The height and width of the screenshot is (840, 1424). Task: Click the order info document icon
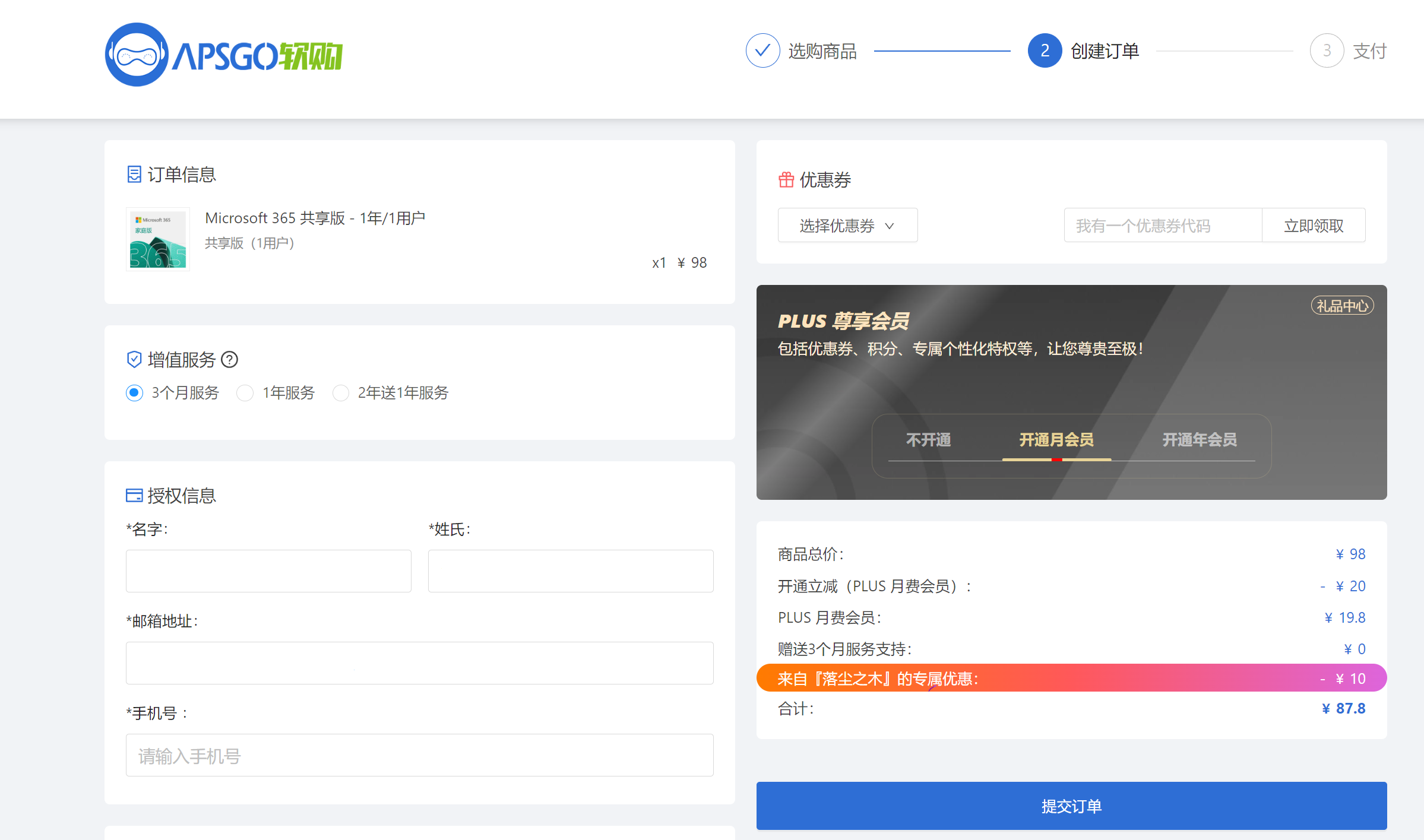[134, 174]
